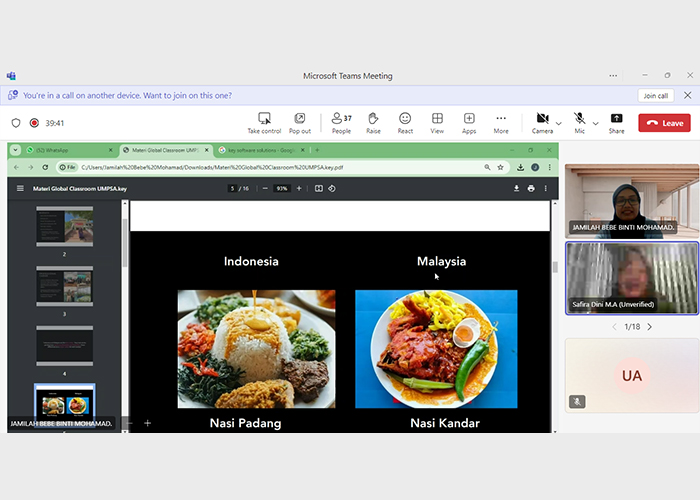The image size is (700, 500).
Task: Raise your hand in the meeting
Action: pyautogui.click(x=373, y=123)
